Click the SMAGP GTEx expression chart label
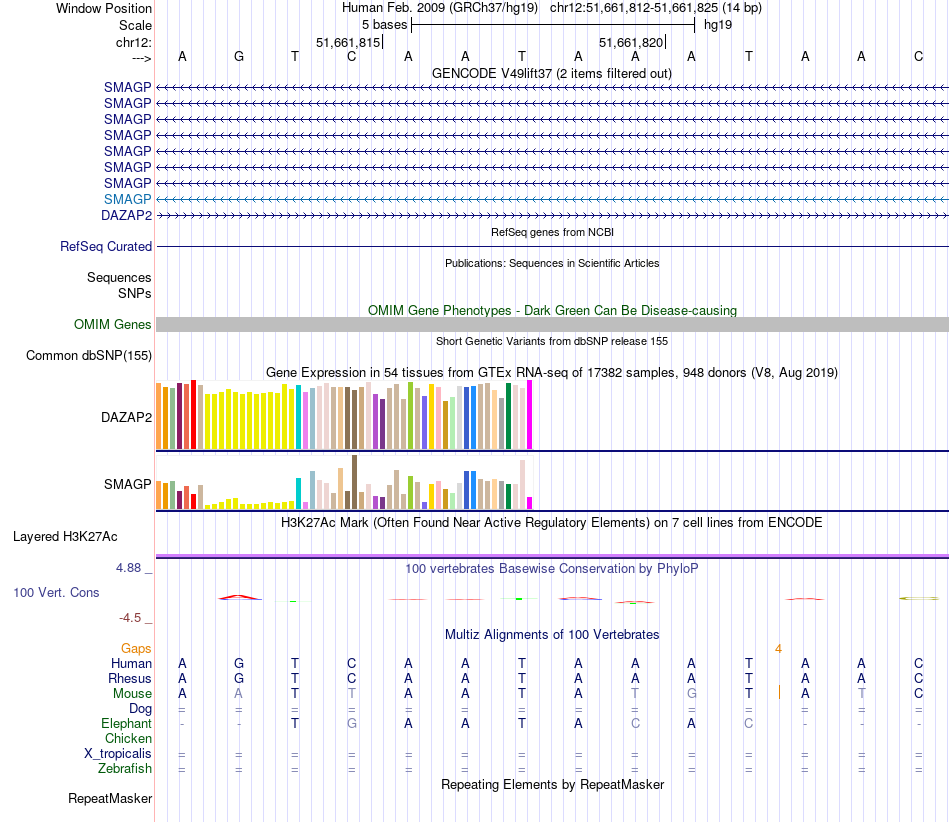The image size is (950, 822). click(127, 484)
